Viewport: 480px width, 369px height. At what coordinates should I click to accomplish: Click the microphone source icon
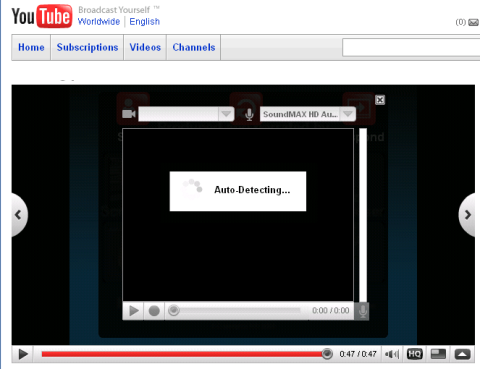pos(249,114)
